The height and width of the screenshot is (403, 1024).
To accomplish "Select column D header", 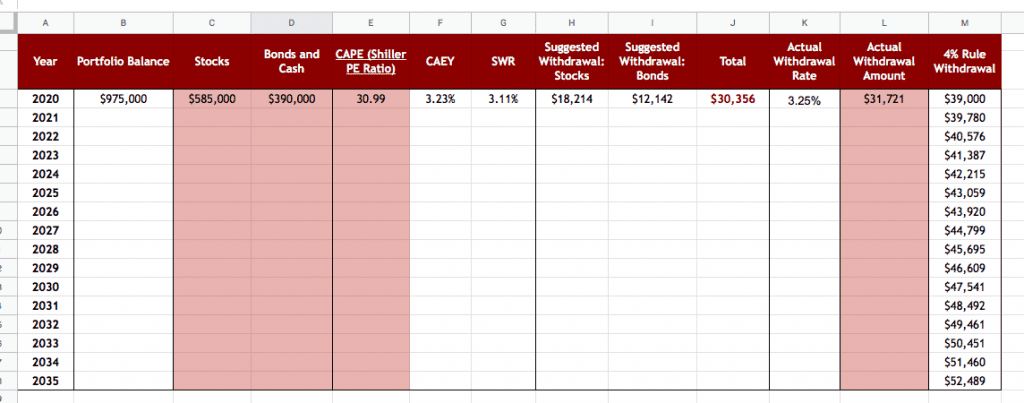I will point(291,21).
